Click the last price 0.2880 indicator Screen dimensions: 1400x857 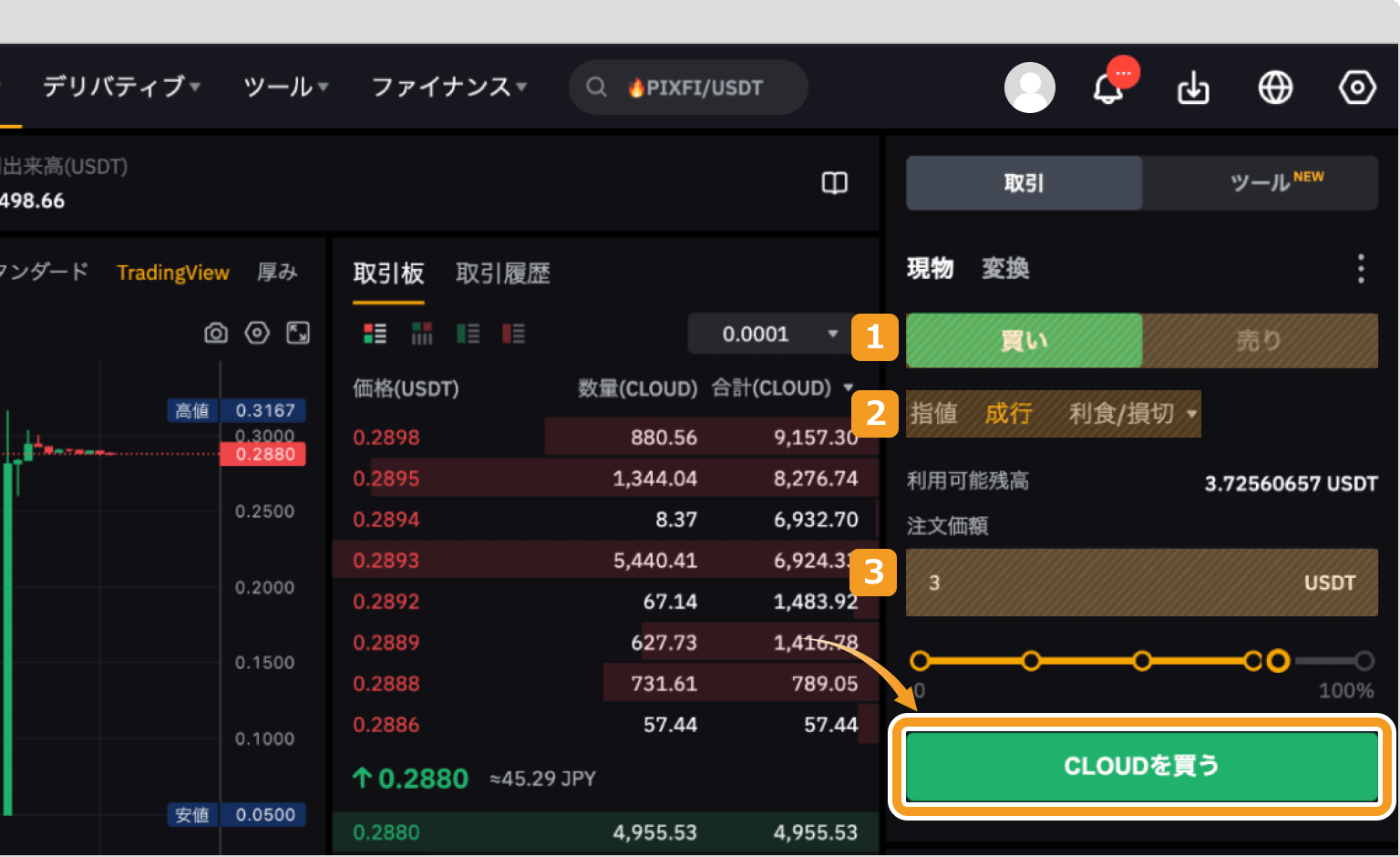pos(410,779)
